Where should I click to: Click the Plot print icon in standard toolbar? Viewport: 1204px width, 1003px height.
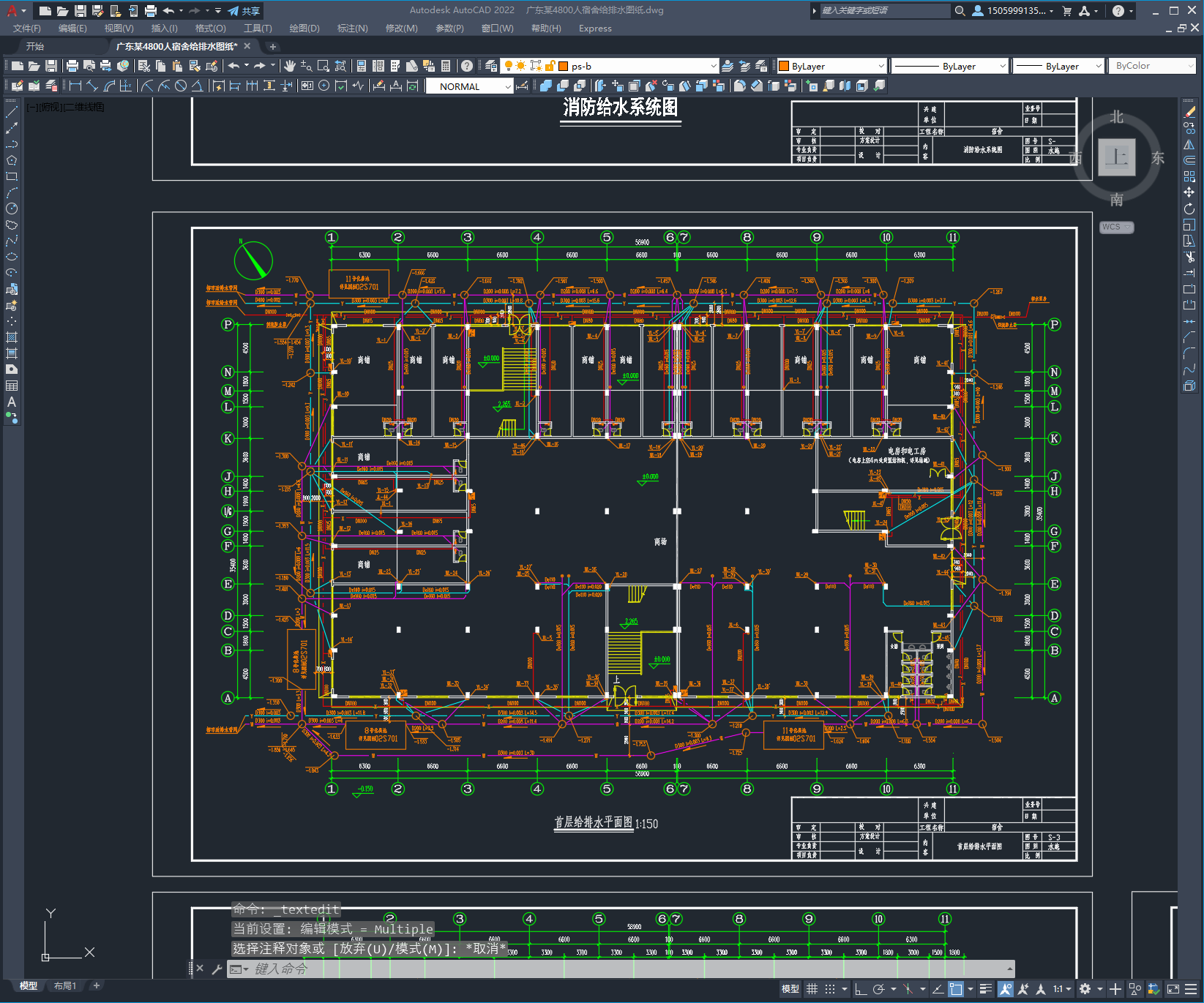click(x=72, y=66)
